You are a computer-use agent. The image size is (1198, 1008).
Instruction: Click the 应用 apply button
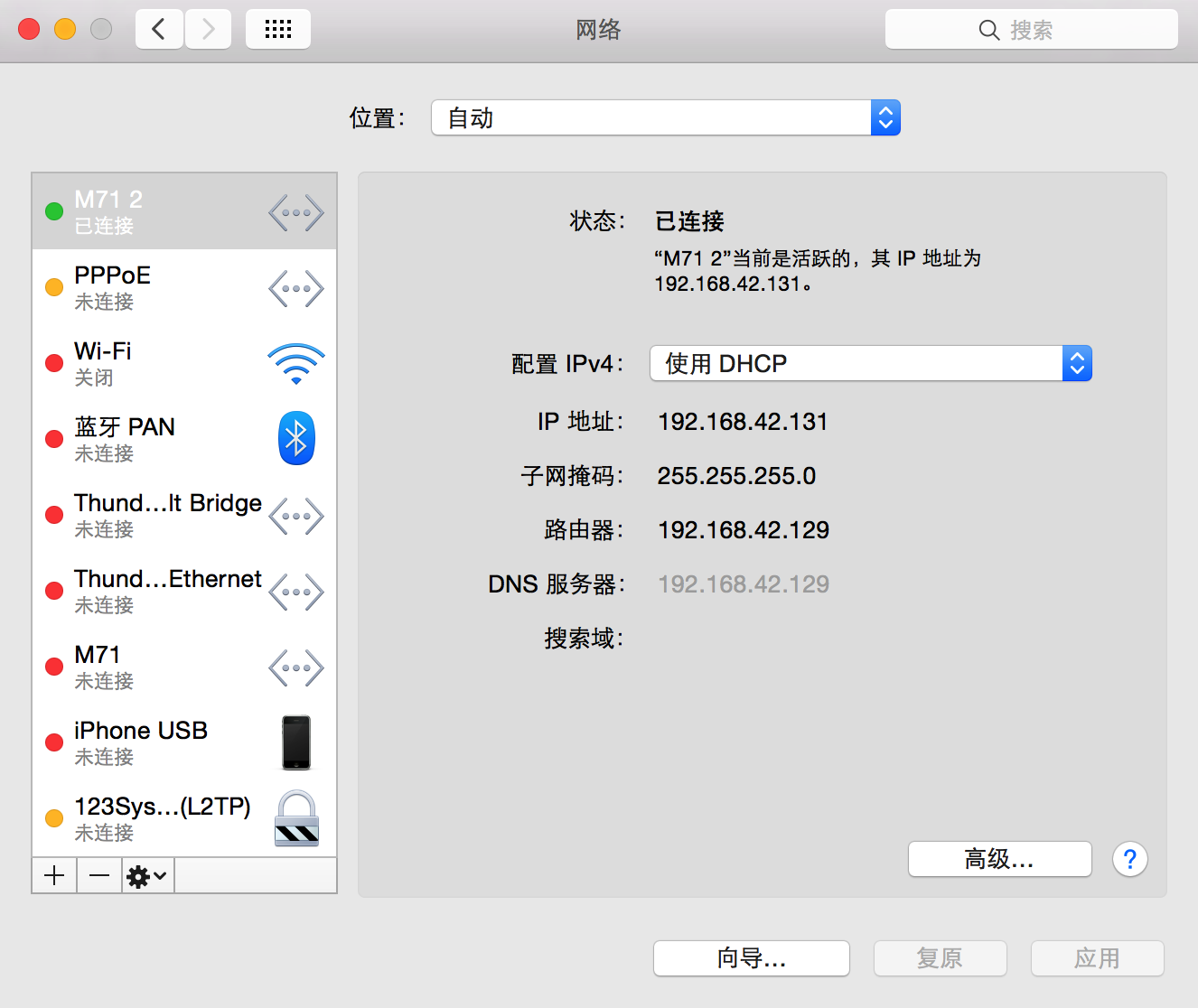pos(1097,958)
